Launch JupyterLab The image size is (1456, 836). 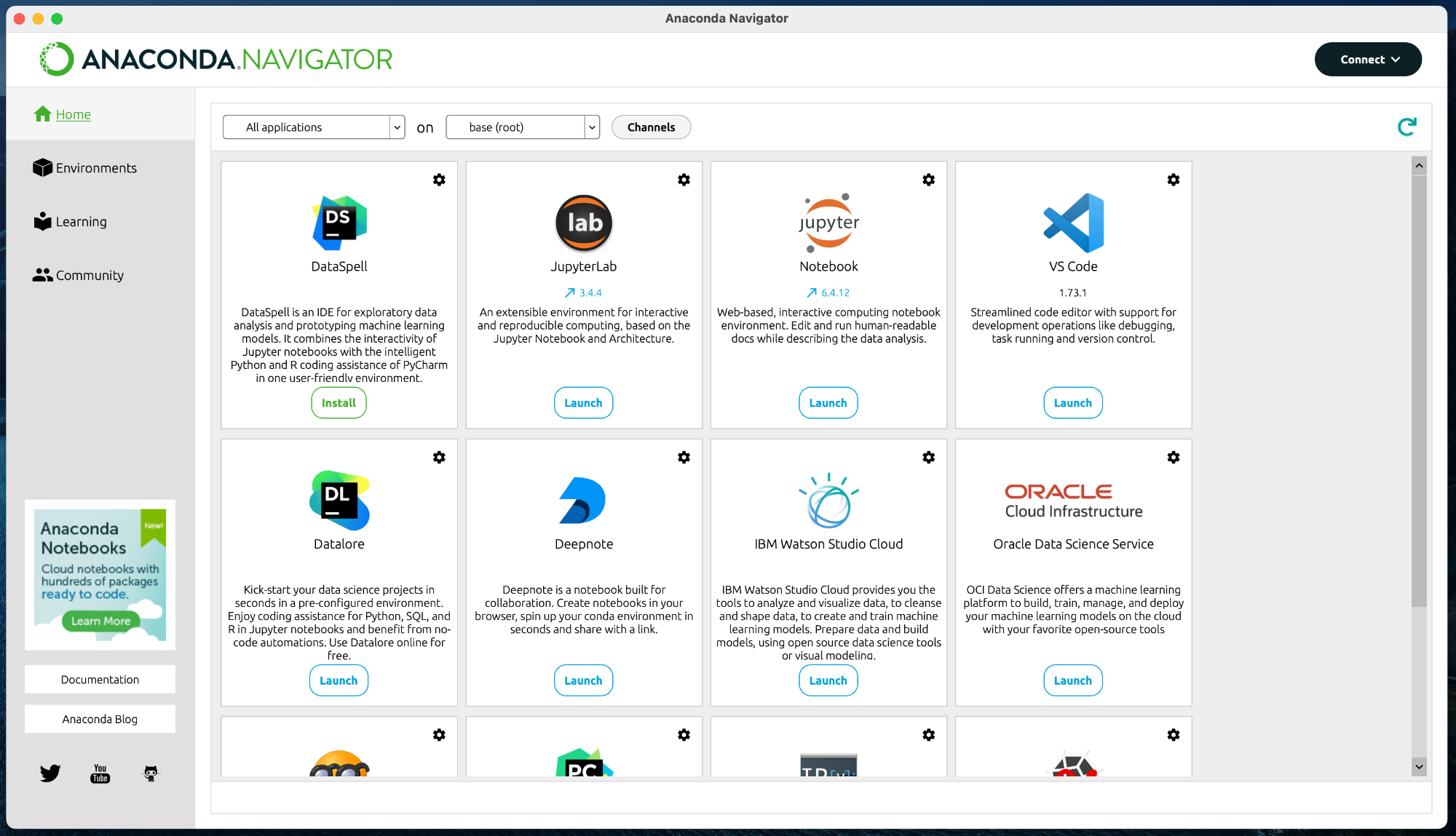tap(583, 403)
